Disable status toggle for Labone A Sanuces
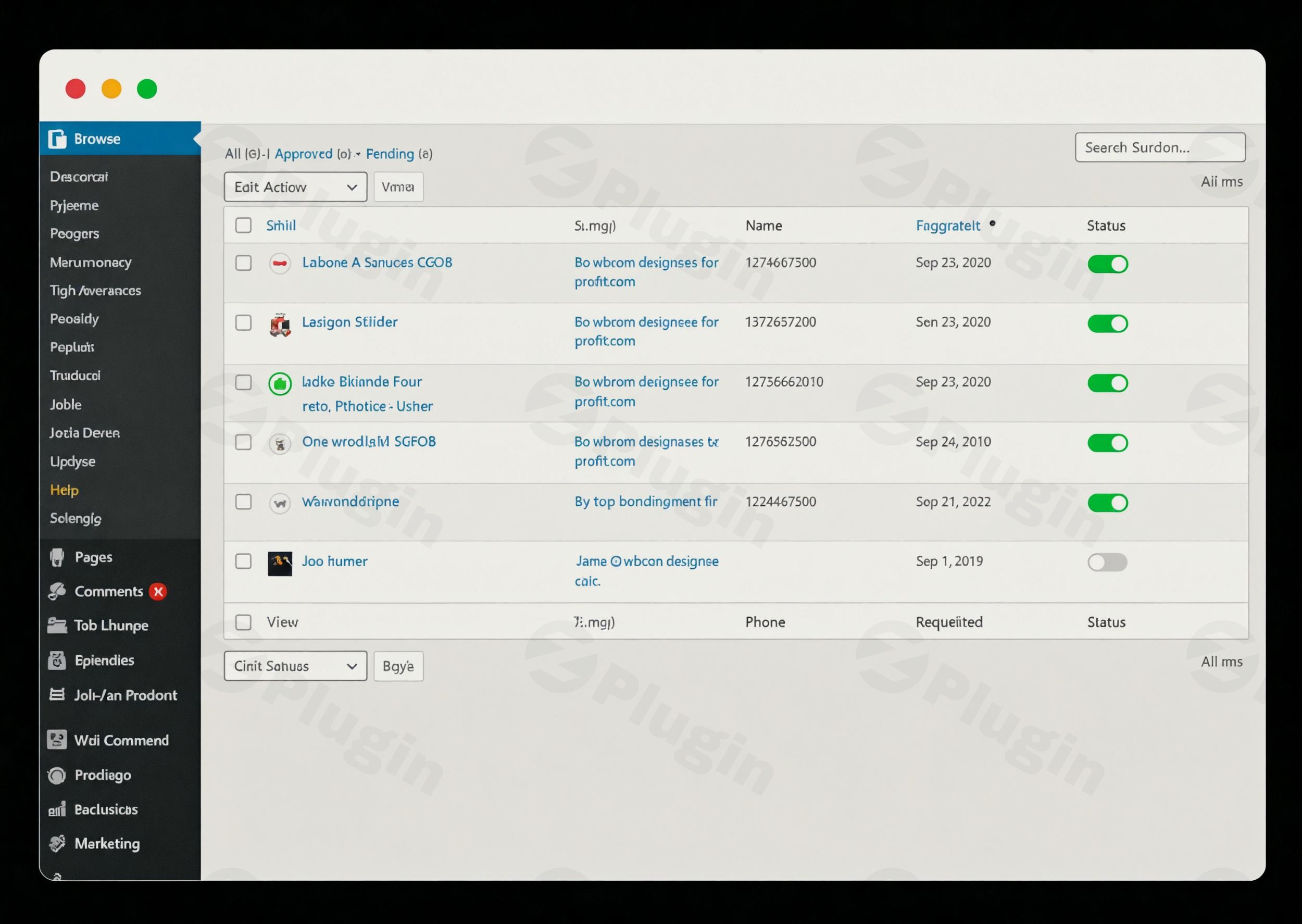Screen dimensions: 1302x924 (1107, 264)
